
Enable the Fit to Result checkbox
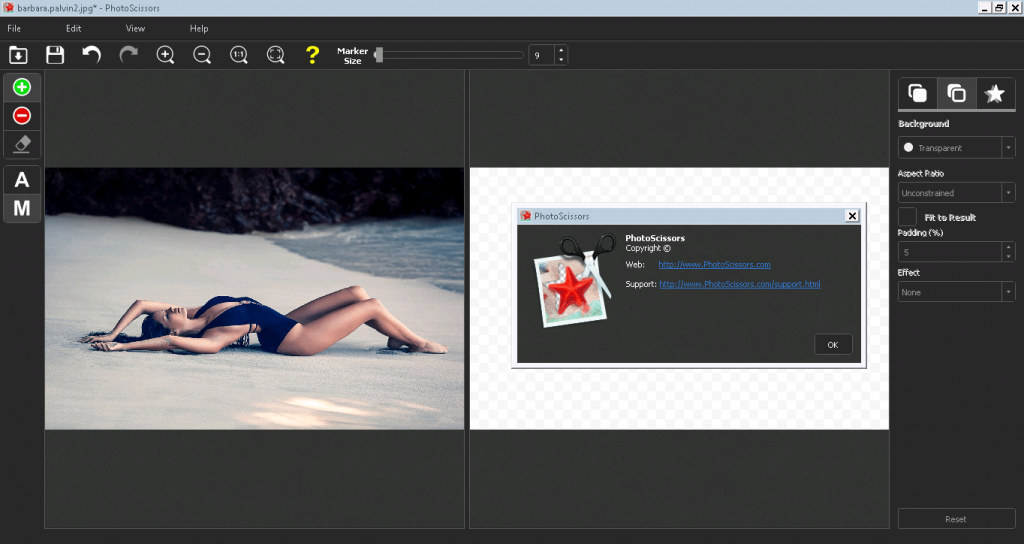click(x=907, y=217)
